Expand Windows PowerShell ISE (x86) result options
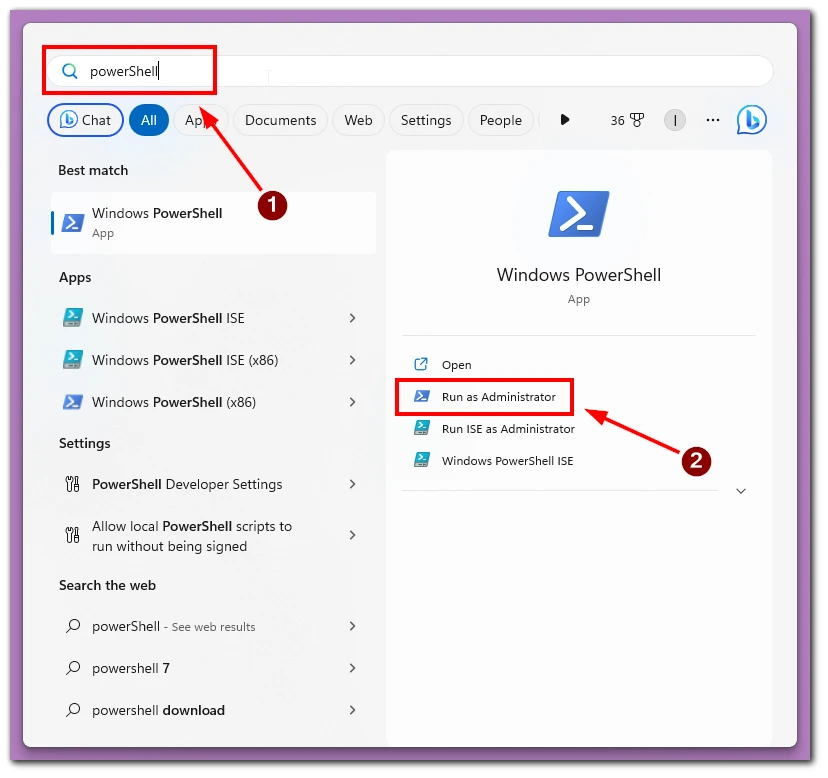828x778 pixels. pyautogui.click(x=352, y=360)
